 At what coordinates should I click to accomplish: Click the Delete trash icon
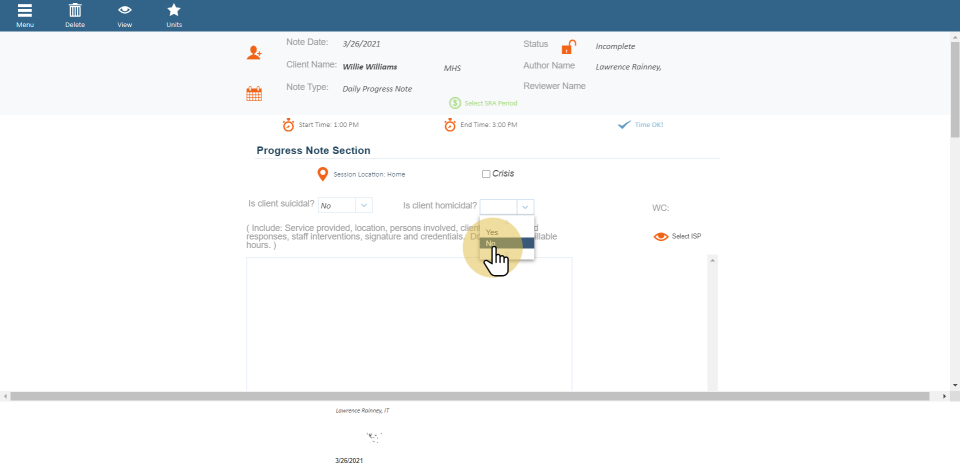pyautogui.click(x=75, y=11)
